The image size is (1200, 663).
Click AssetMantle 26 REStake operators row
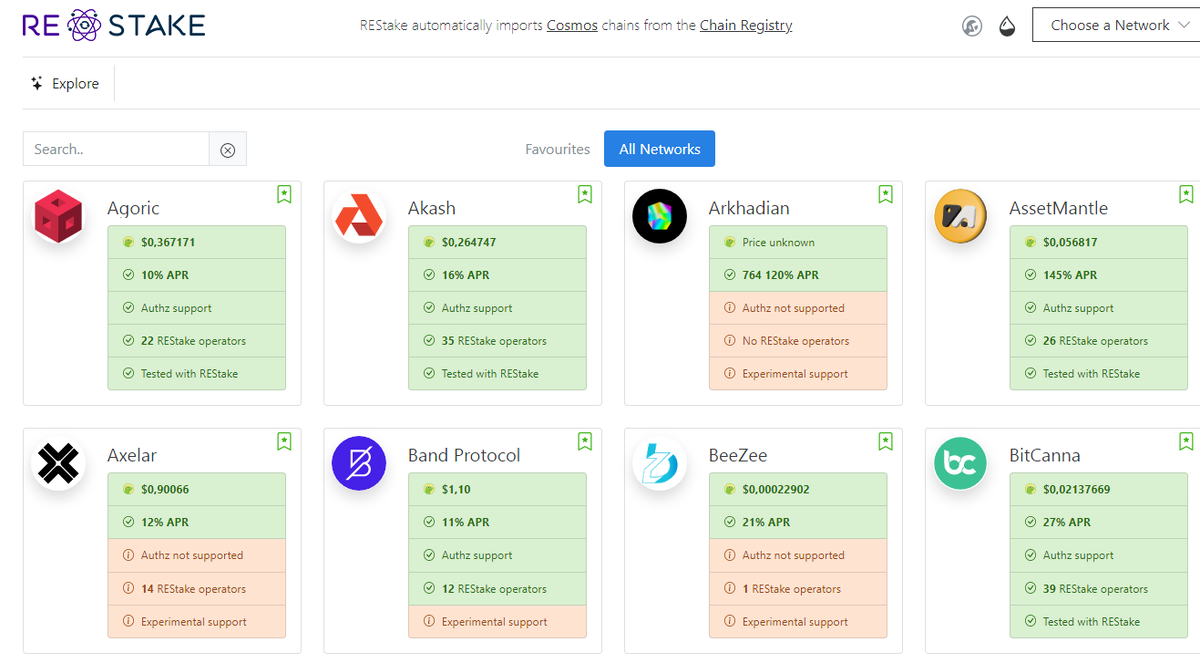point(1099,341)
